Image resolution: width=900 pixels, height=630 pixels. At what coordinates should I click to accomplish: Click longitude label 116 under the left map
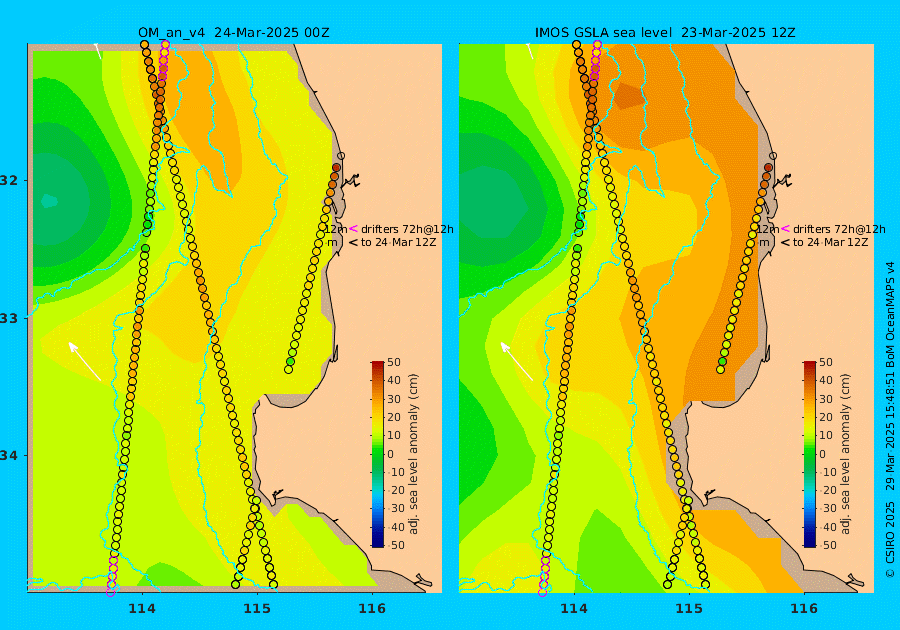click(x=372, y=609)
